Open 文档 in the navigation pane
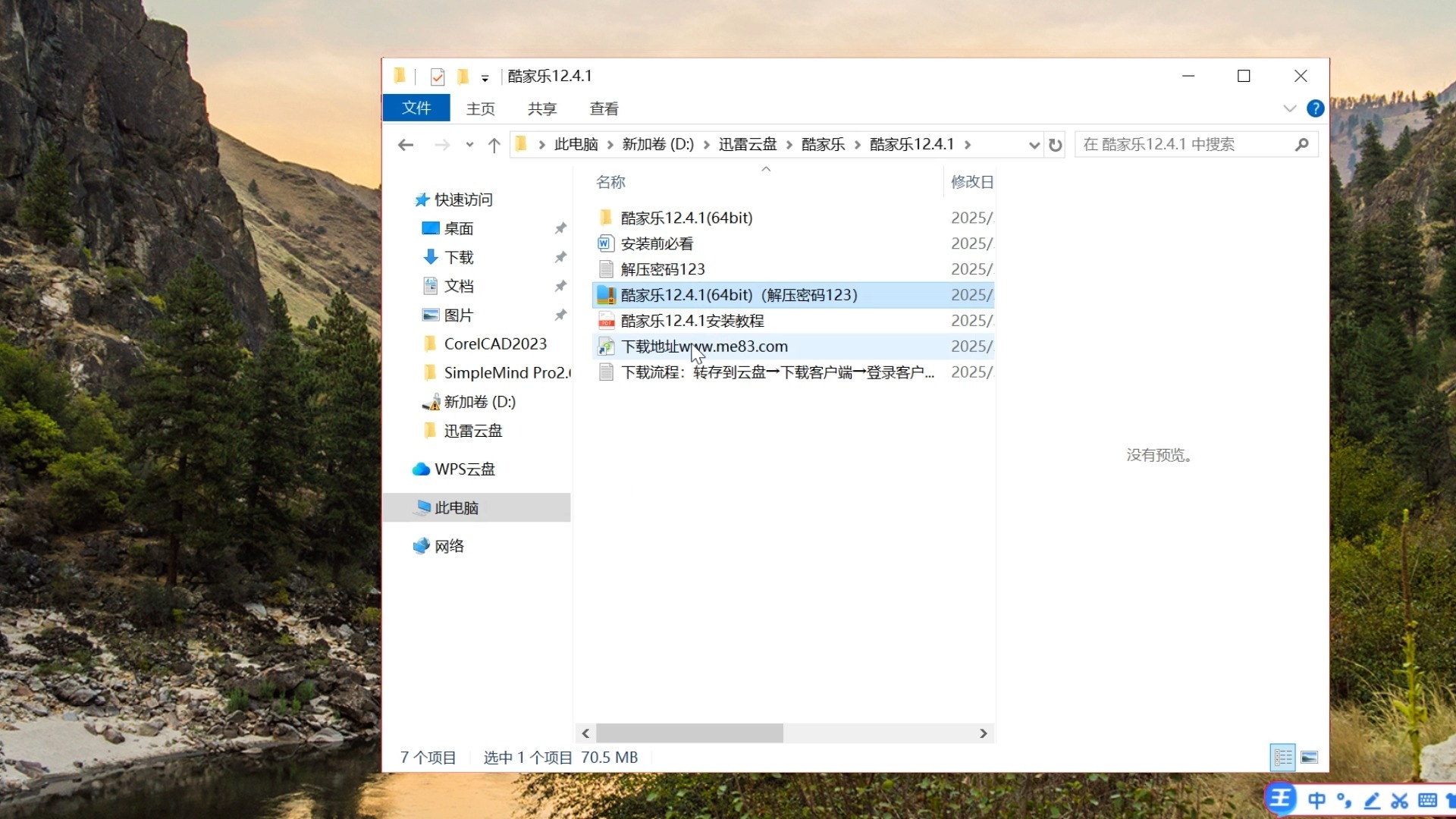The height and width of the screenshot is (819, 1456). click(x=459, y=286)
